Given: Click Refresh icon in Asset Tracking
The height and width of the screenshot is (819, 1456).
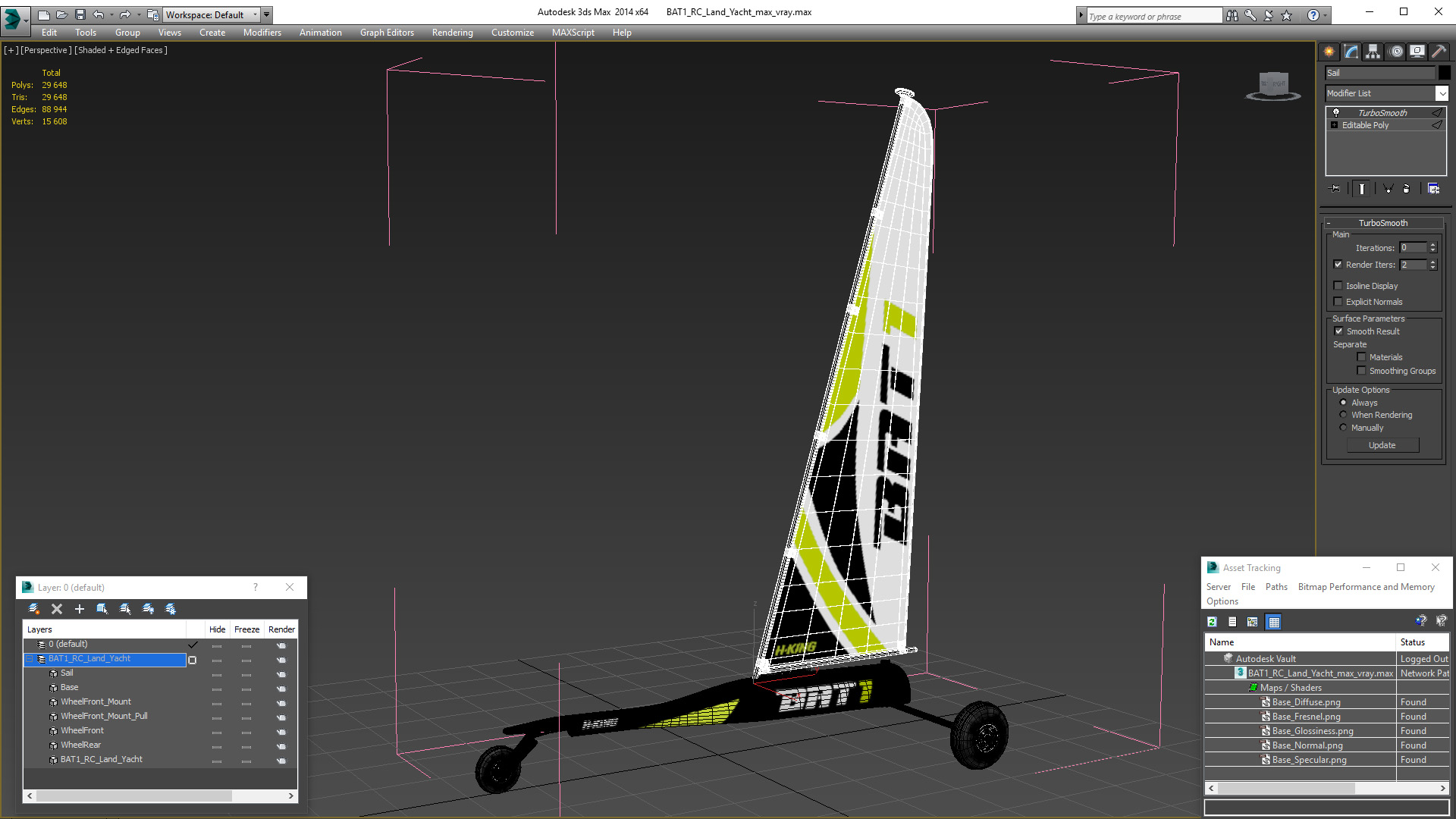Looking at the screenshot, I should tap(1212, 622).
